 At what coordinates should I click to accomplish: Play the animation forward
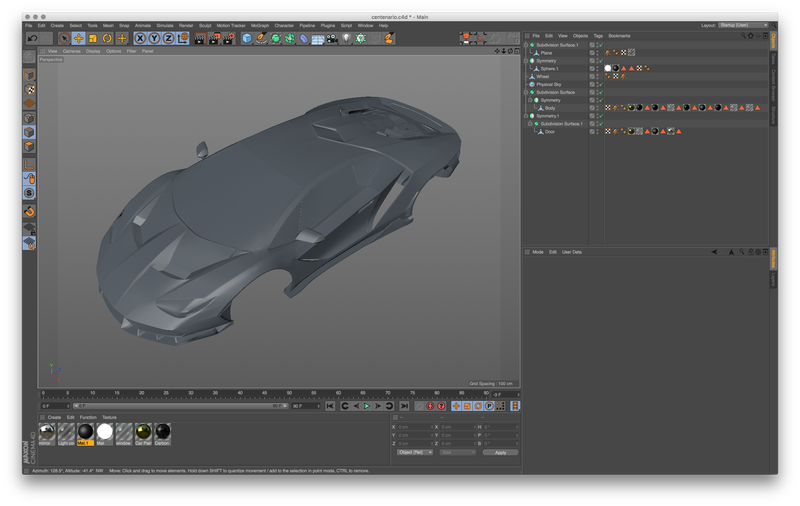point(367,406)
